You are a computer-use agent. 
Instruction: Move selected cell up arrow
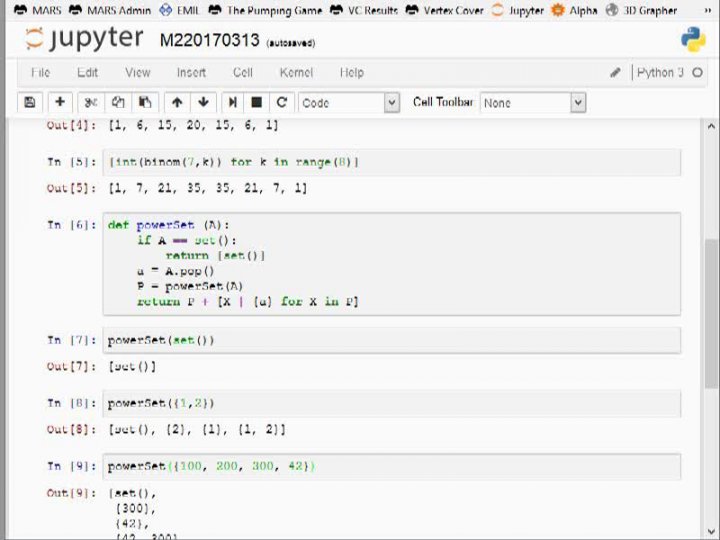click(177, 102)
